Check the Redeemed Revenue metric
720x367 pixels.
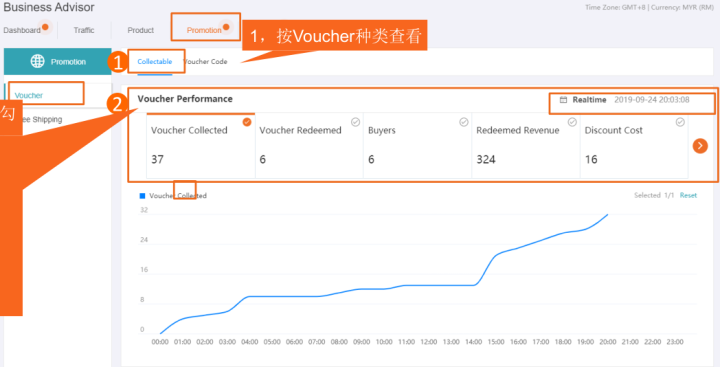[x=572, y=122]
